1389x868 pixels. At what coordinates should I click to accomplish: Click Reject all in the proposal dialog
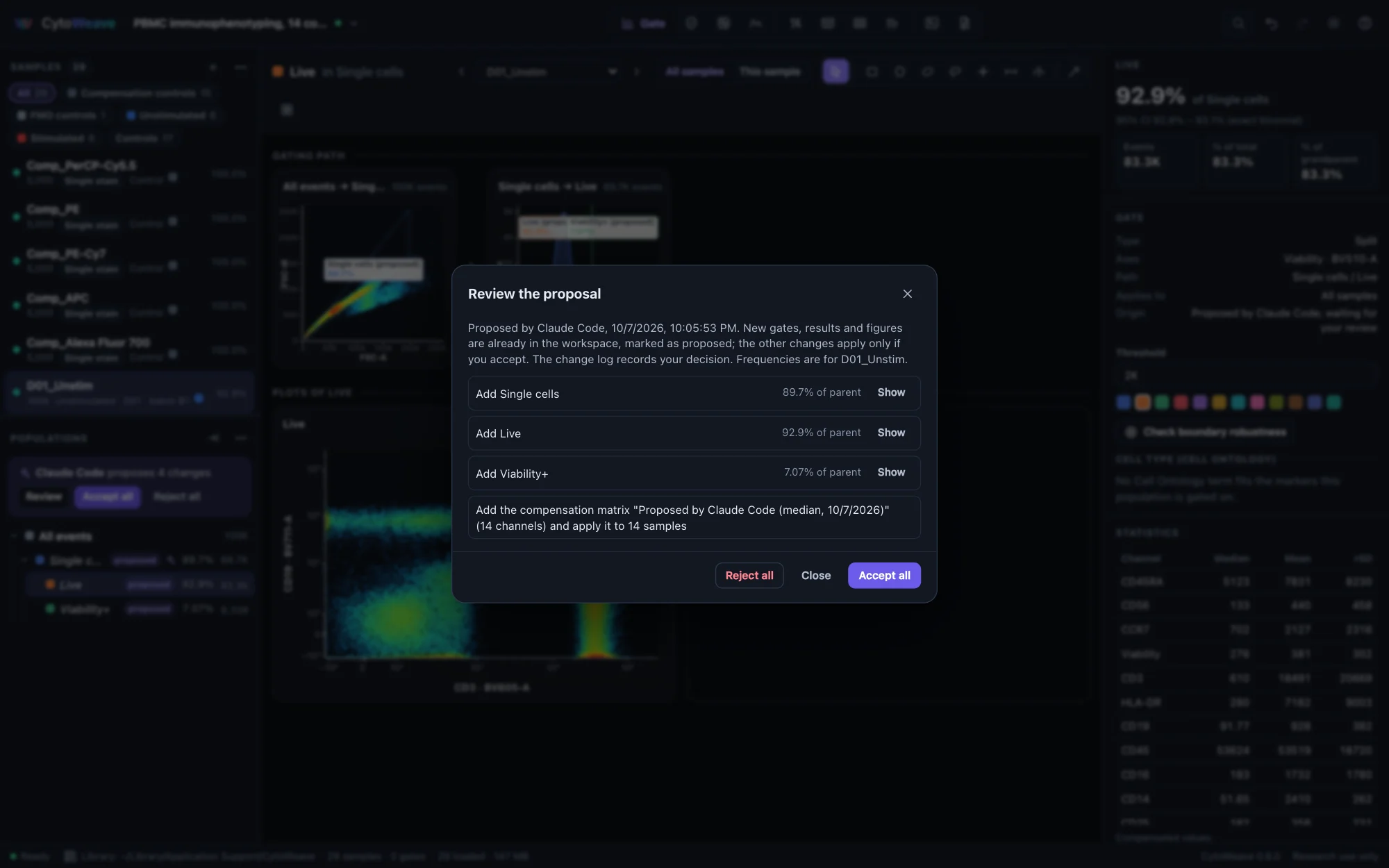coord(749,575)
